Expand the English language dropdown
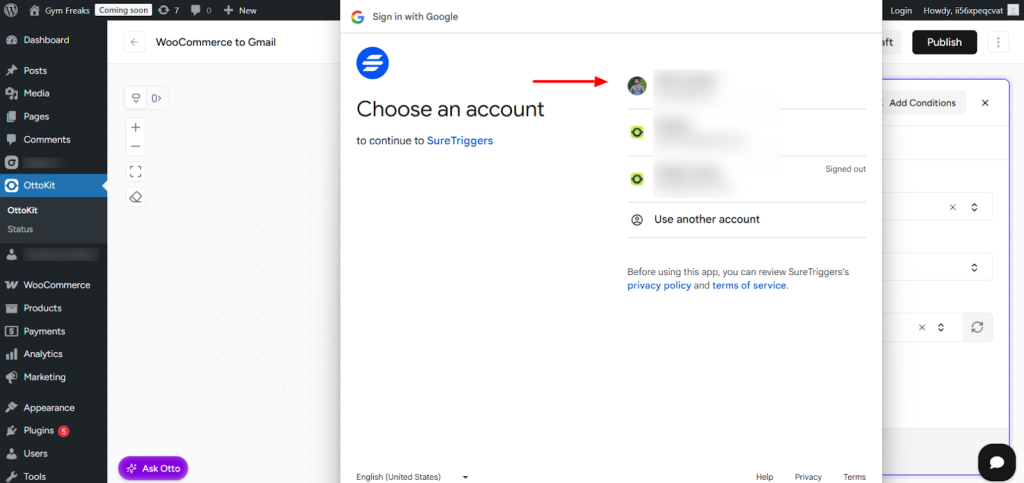Viewport: 1024px width, 483px height. [x=412, y=477]
